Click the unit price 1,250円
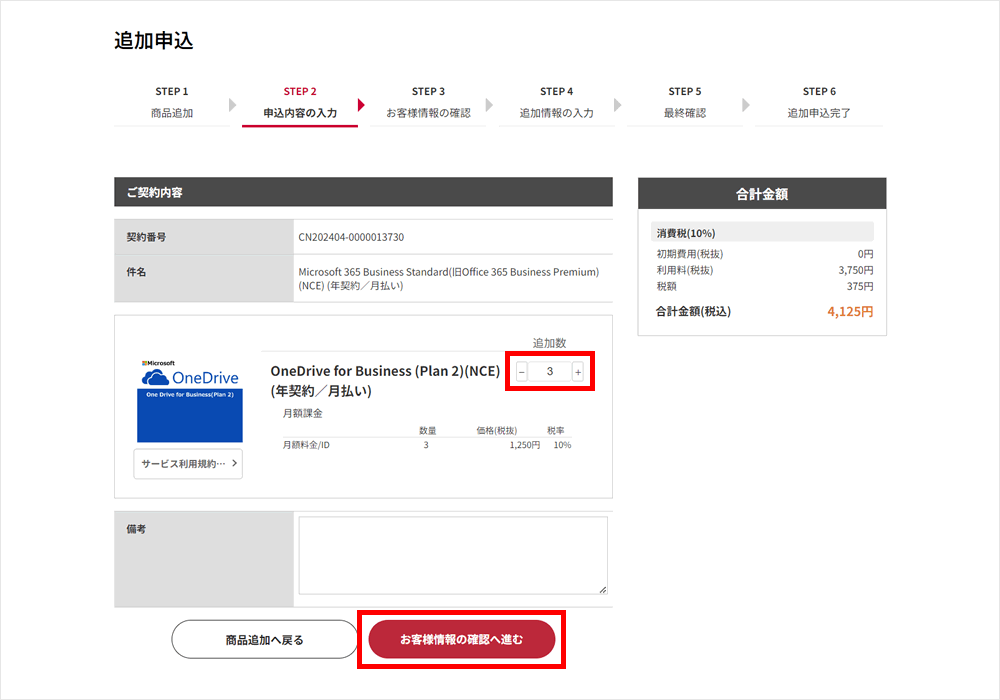The height and width of the screenshot is (700, 1000). point(525,445)
